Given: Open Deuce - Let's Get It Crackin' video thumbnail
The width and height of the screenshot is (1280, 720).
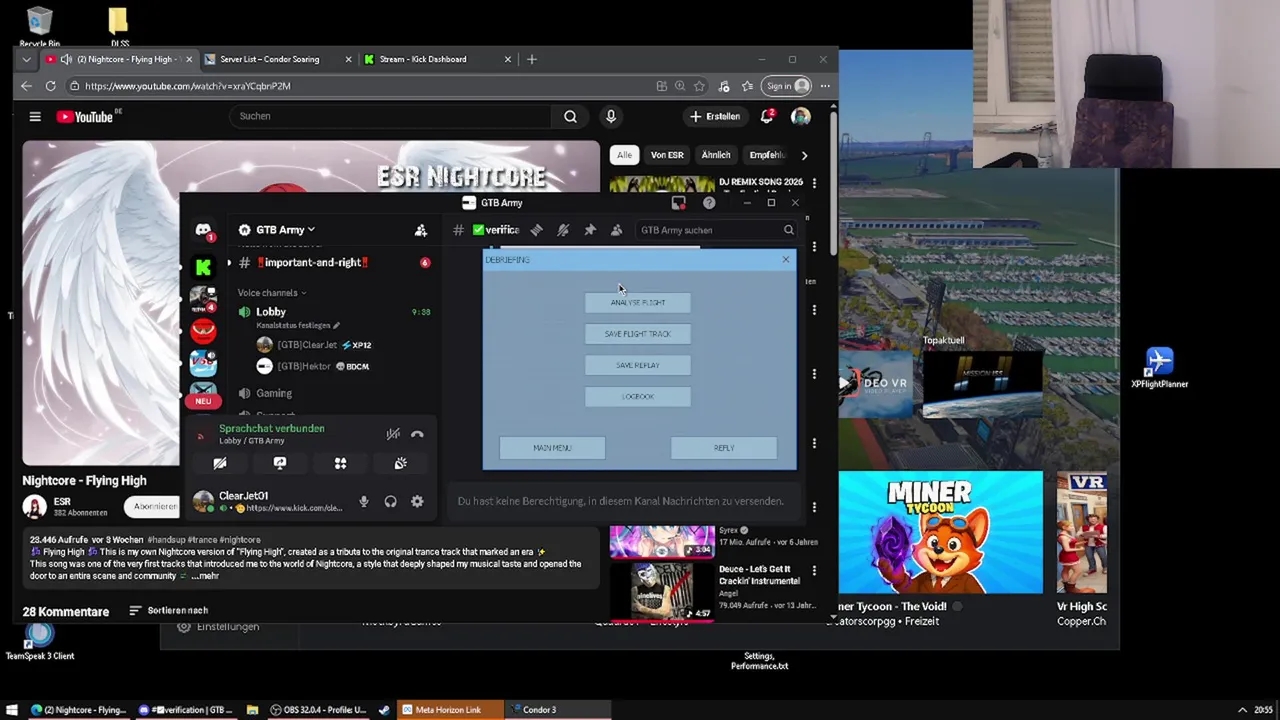Looking at the screenshot, I should tap(662, 591).
